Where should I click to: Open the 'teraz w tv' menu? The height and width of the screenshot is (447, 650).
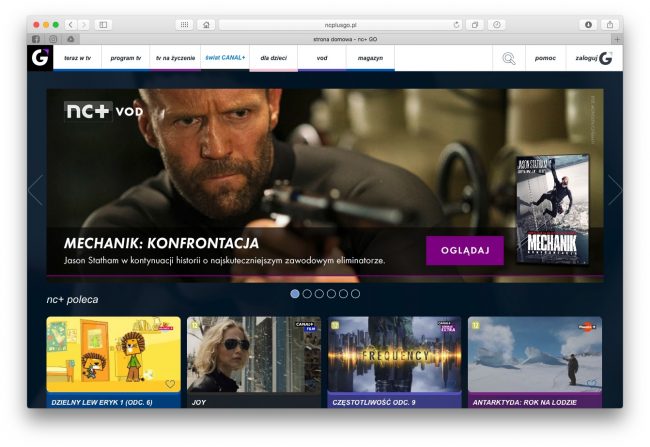pyautogui.click(x=78, y=58)
